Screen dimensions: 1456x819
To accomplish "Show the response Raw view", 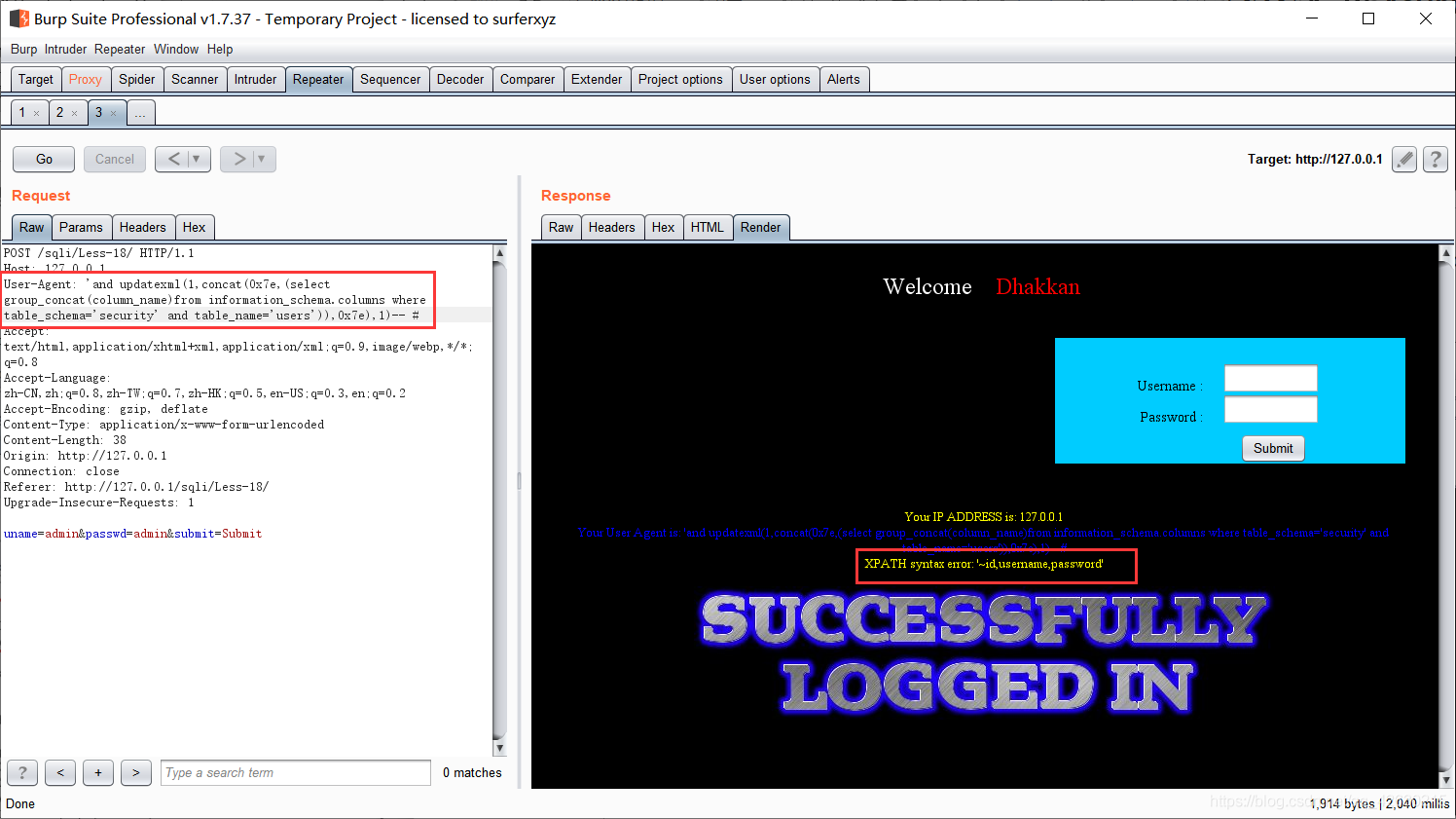I will coord(562,227).
